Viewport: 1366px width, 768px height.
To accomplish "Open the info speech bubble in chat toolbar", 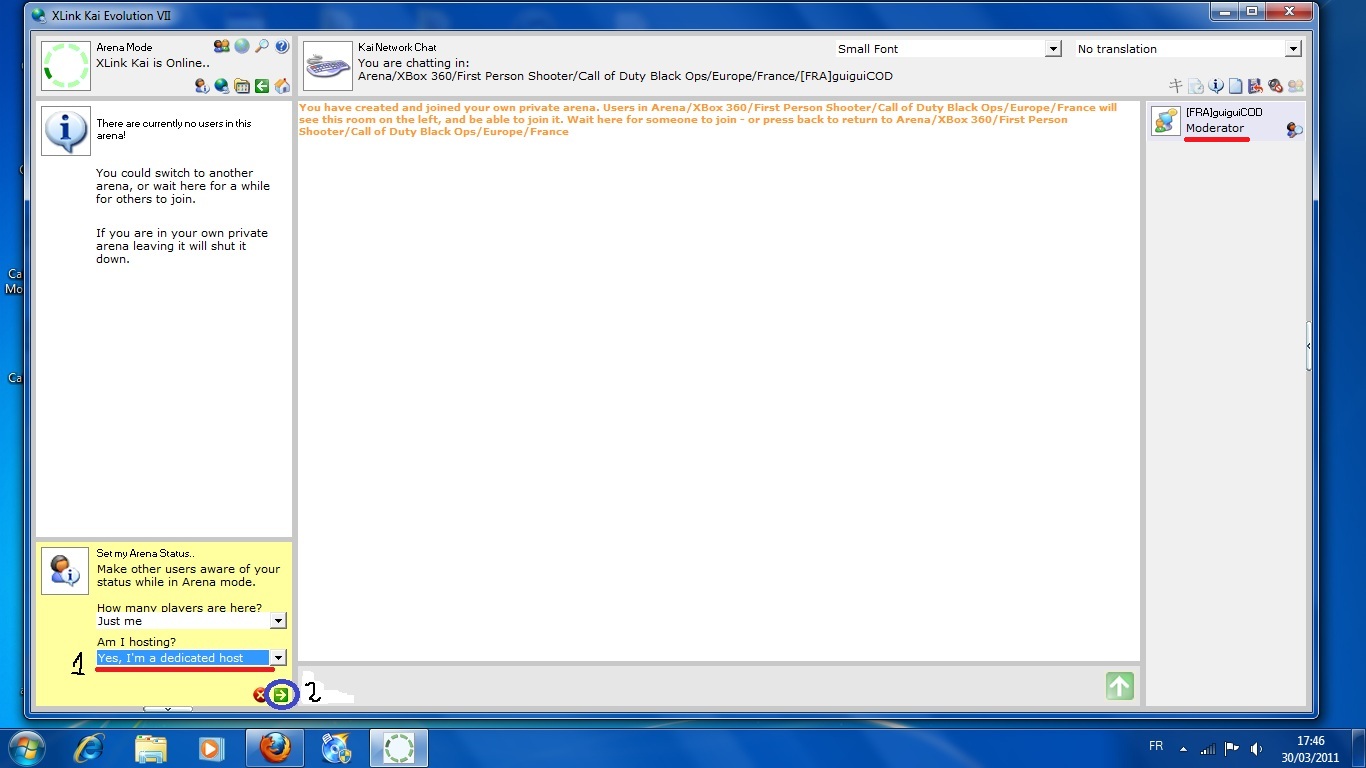I will click(1216, 86).
